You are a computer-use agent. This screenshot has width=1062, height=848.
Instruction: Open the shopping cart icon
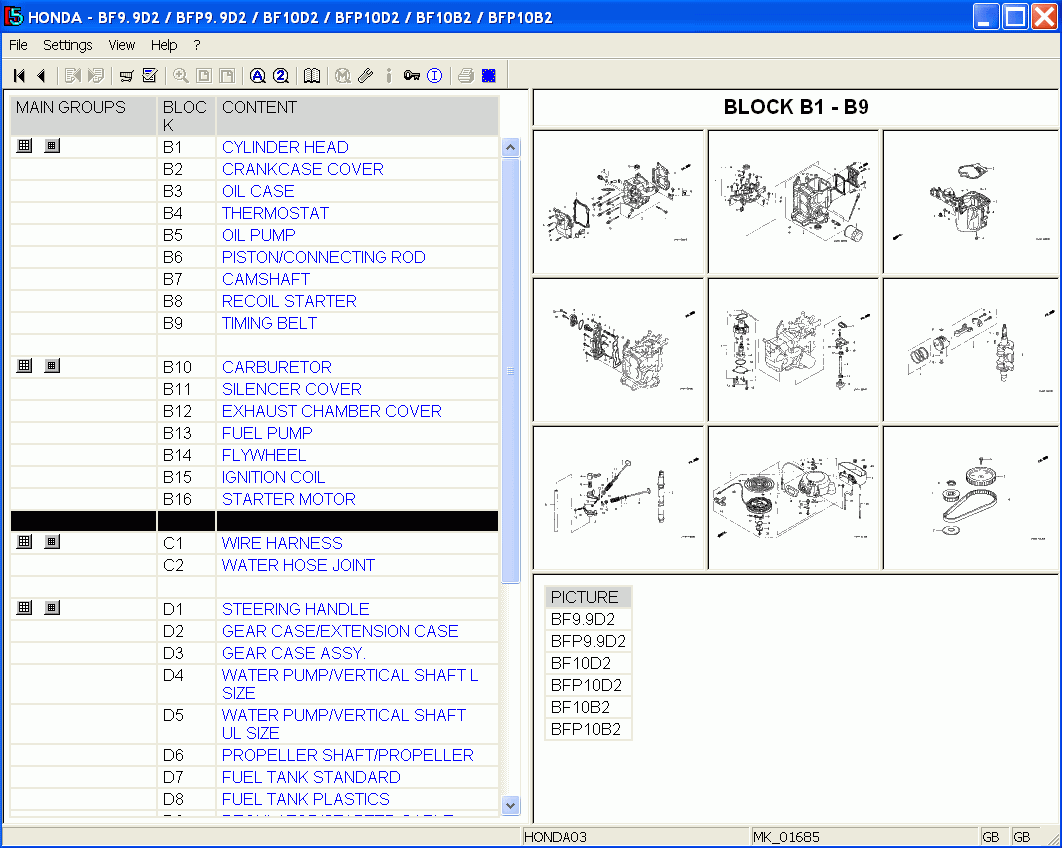point(127,76)
